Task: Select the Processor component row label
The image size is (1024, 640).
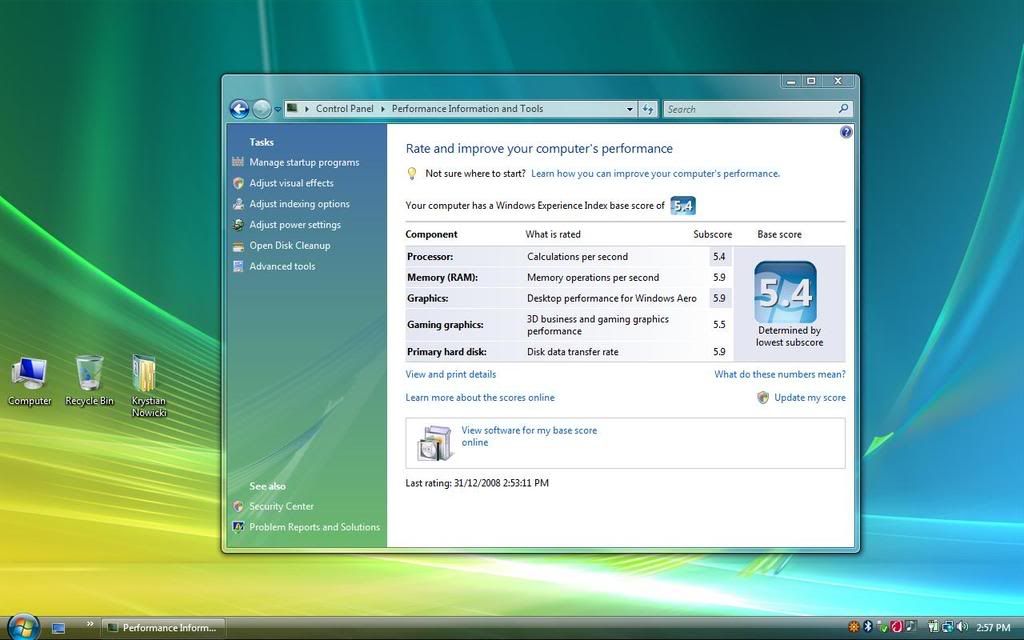Action: click(430, 257)
